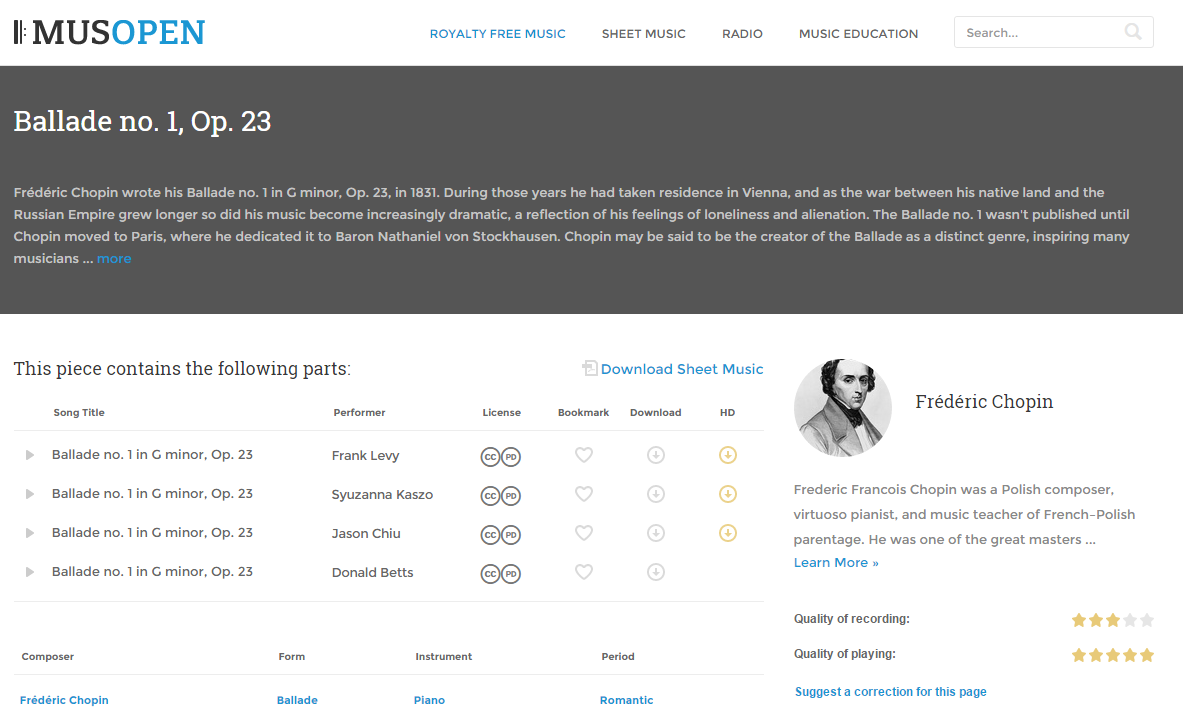Open Creative Commons license for Jason Chiu
Viewport: 1183px width, 709px height.
pos(490,535)
